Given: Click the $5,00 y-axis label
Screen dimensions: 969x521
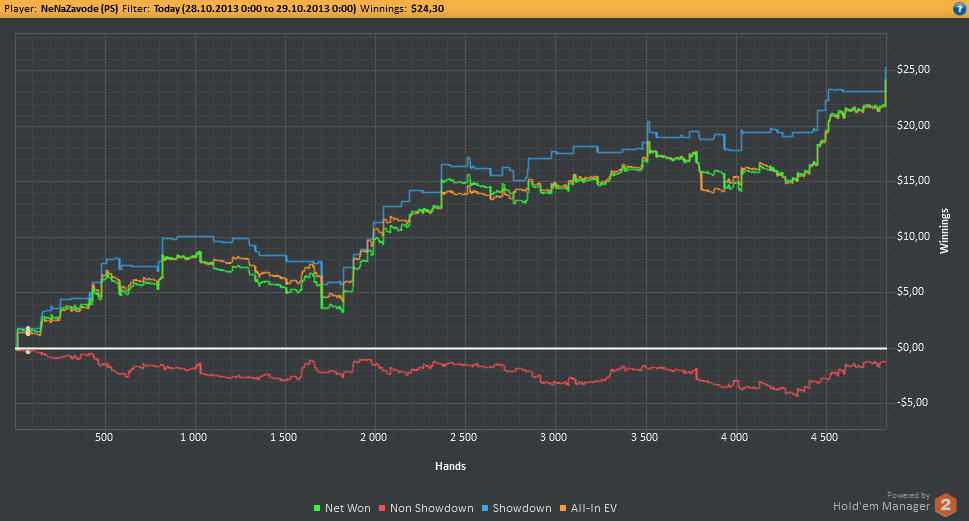Looking at the screenshot, I should [x=911, y=291].
